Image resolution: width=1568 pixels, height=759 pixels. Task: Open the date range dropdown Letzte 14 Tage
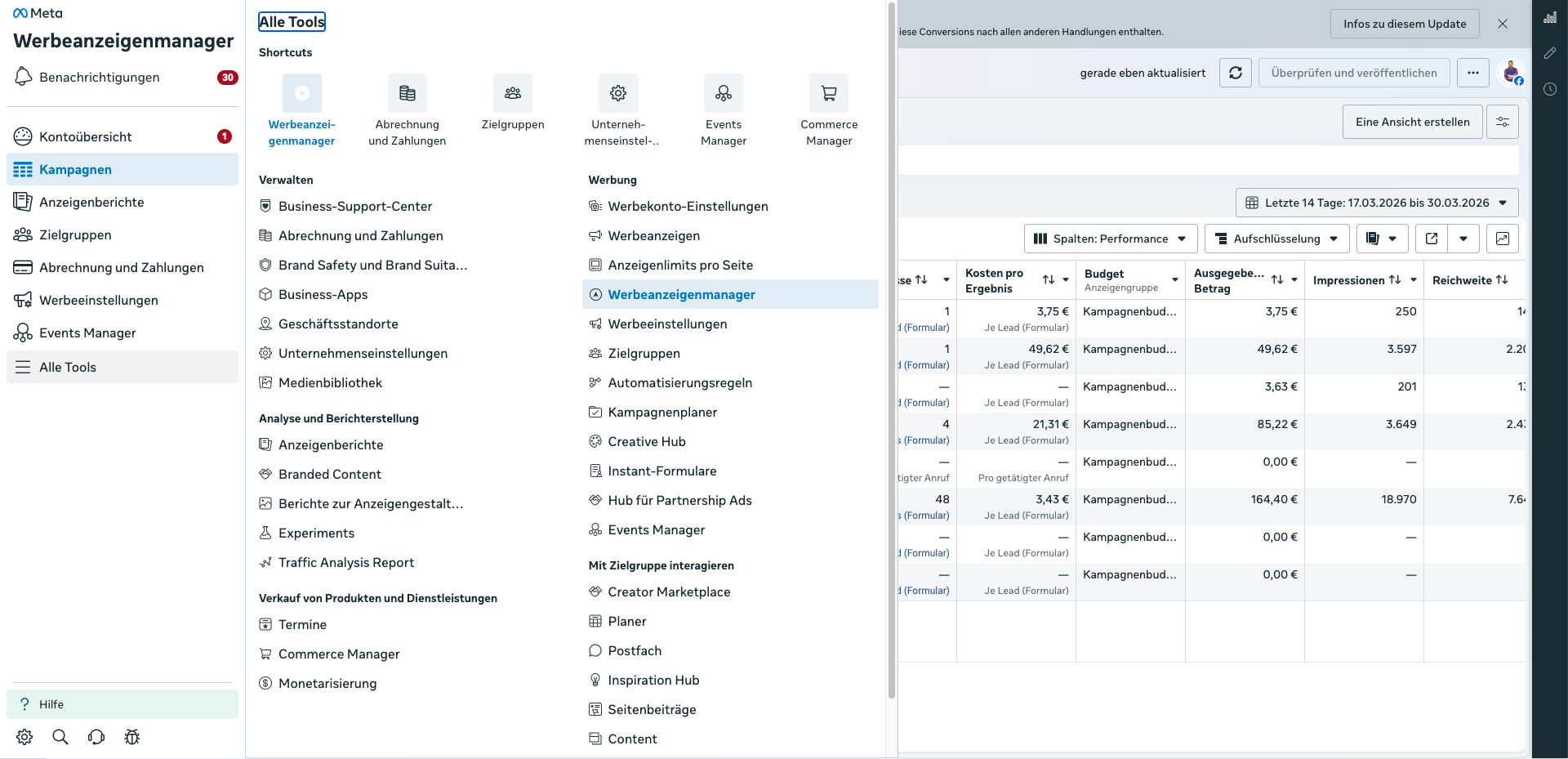(x=1377, y=203)
